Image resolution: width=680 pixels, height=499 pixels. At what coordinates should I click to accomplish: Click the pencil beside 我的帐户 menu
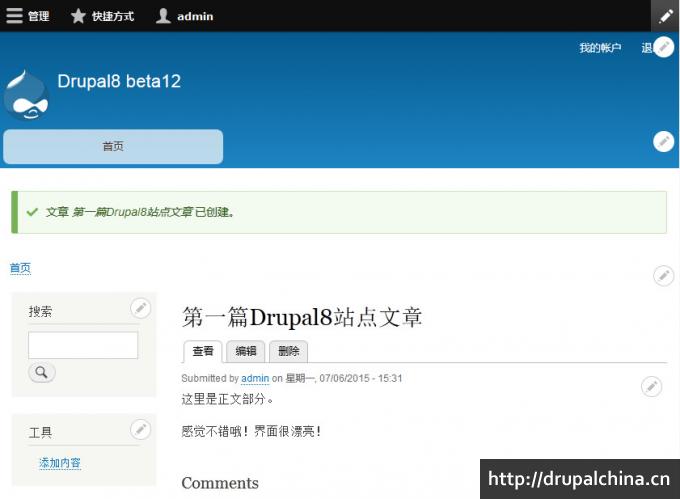(x=664, y=47)
